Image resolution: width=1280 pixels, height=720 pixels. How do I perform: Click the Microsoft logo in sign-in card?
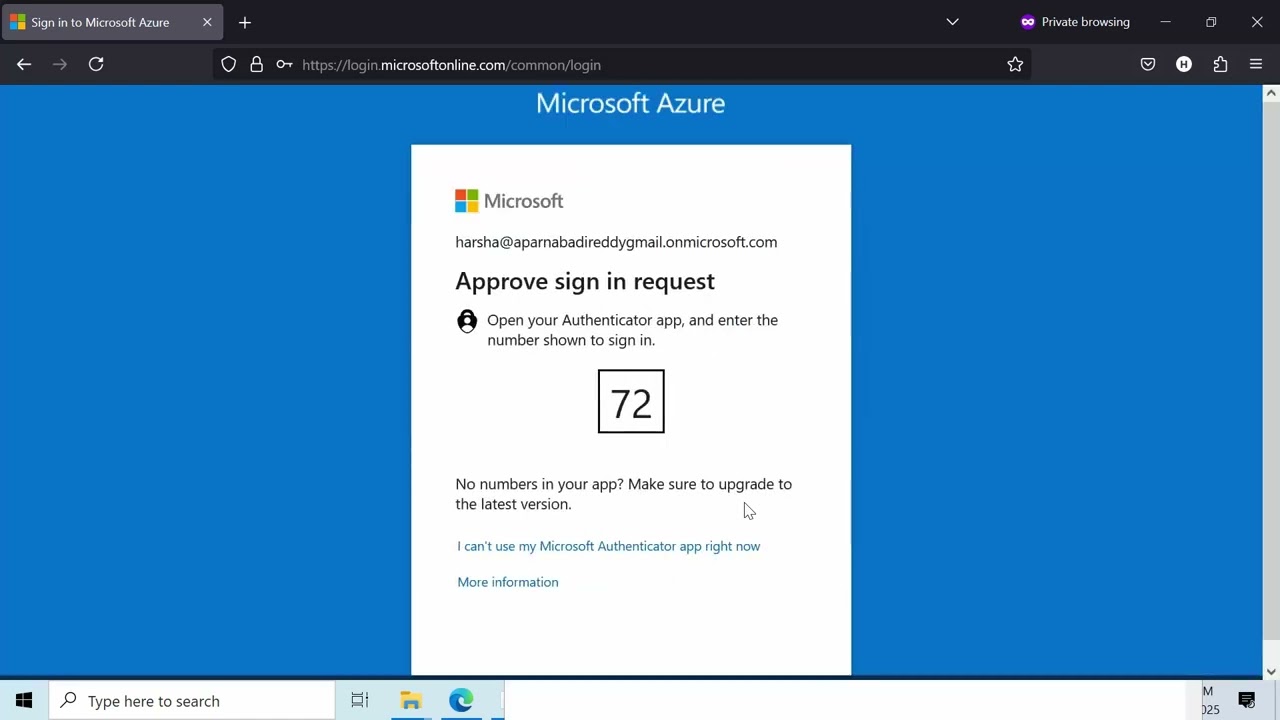coord(509,201)
